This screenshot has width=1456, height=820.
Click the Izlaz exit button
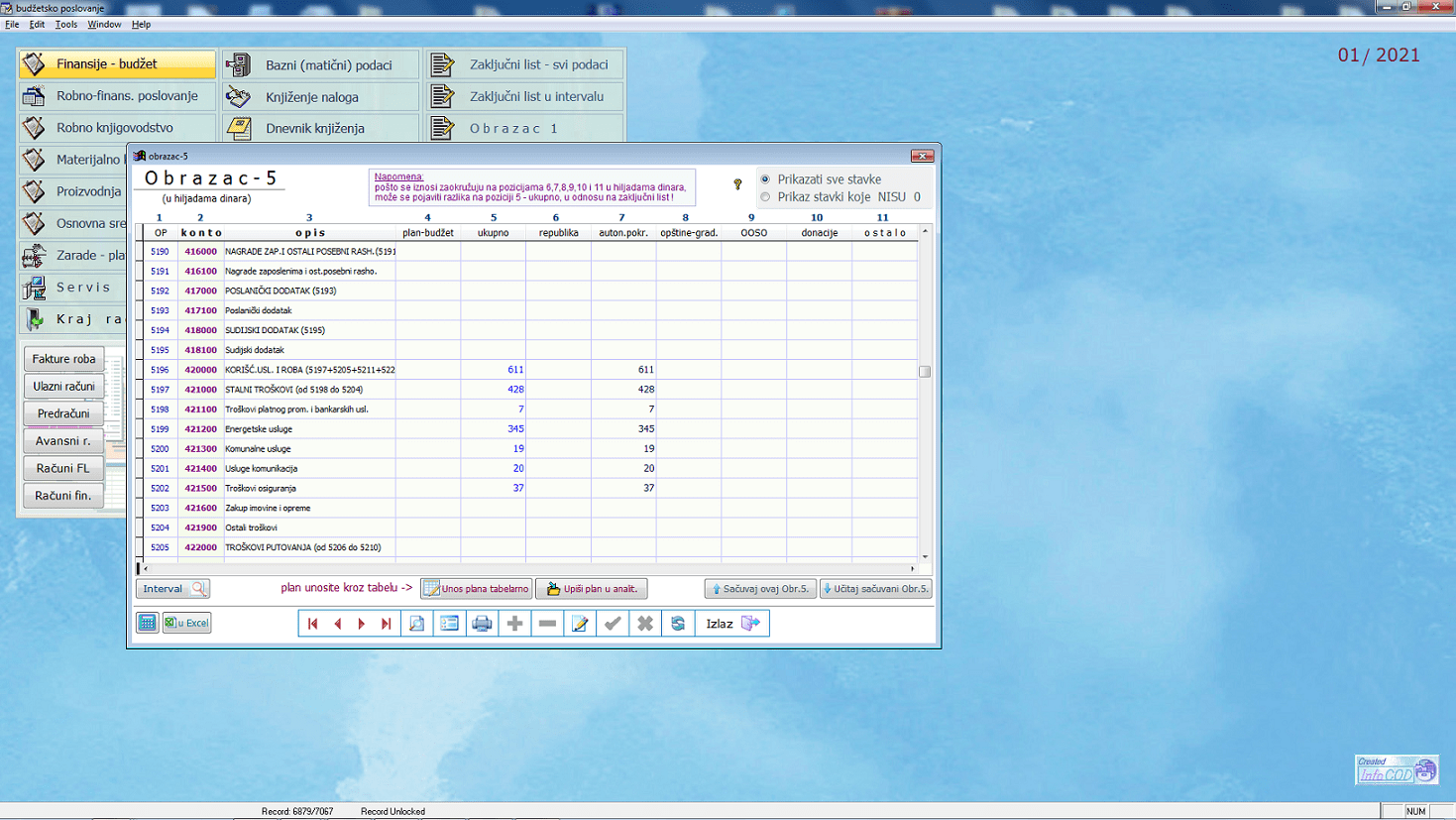click(x=731, y=624)
